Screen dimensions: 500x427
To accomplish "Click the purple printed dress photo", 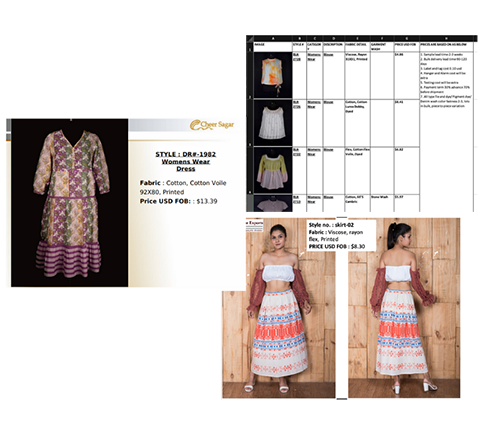I will (70, 203).
